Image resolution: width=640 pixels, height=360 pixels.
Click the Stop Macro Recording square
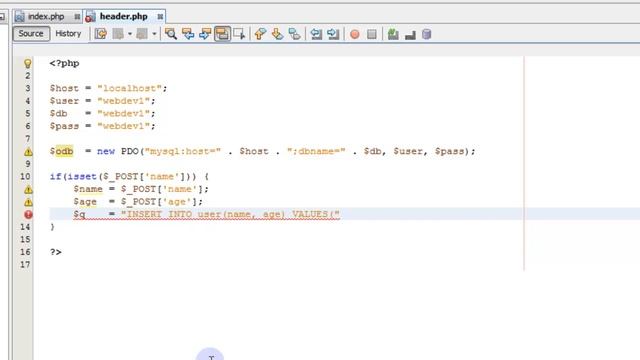click(x=372, y=34)
